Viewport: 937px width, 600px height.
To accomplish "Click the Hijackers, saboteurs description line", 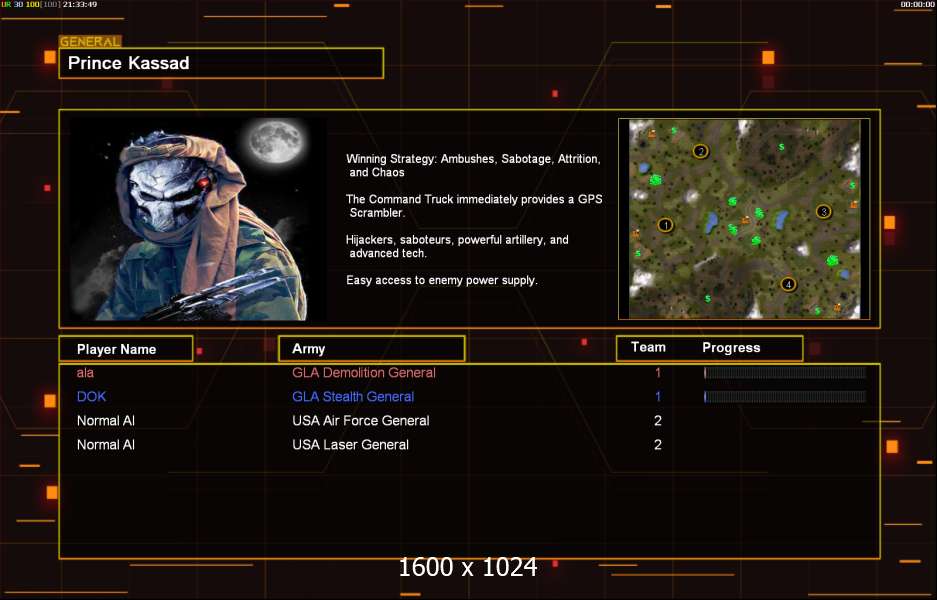I will [x=457, y=246].
